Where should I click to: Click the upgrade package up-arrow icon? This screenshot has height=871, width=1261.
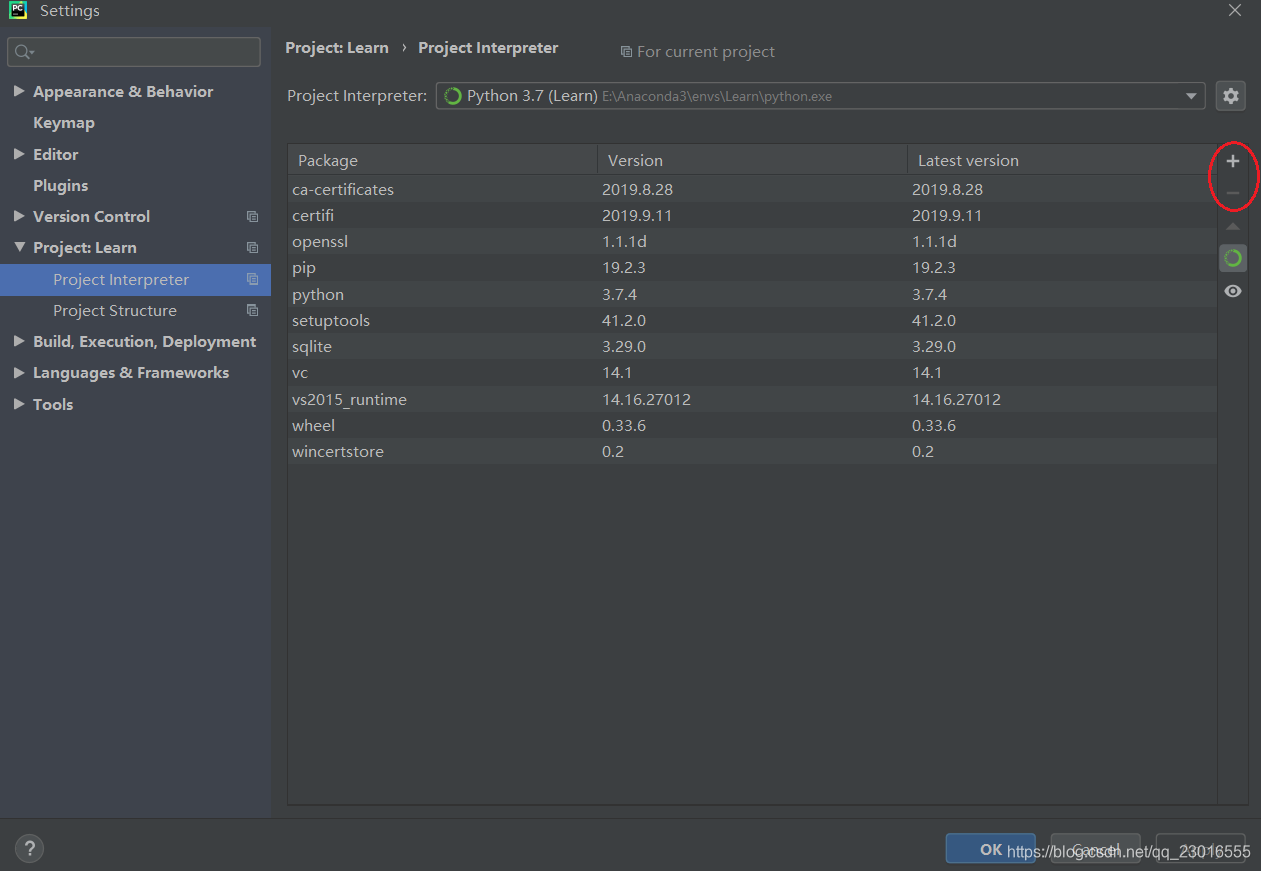tap(1233, 227)
